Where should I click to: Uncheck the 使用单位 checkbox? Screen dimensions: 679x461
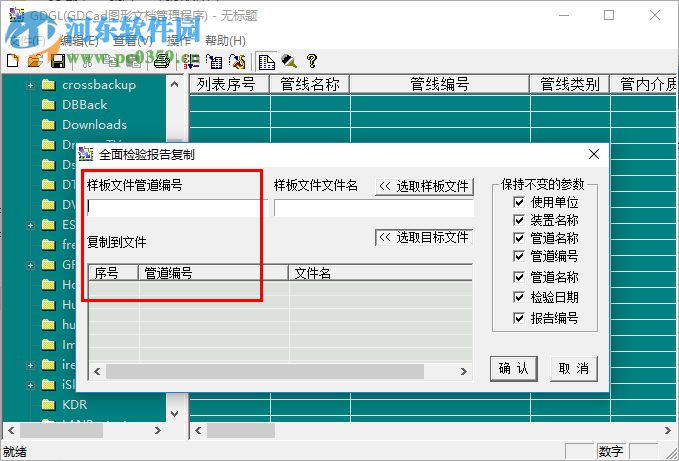point(518,202)
